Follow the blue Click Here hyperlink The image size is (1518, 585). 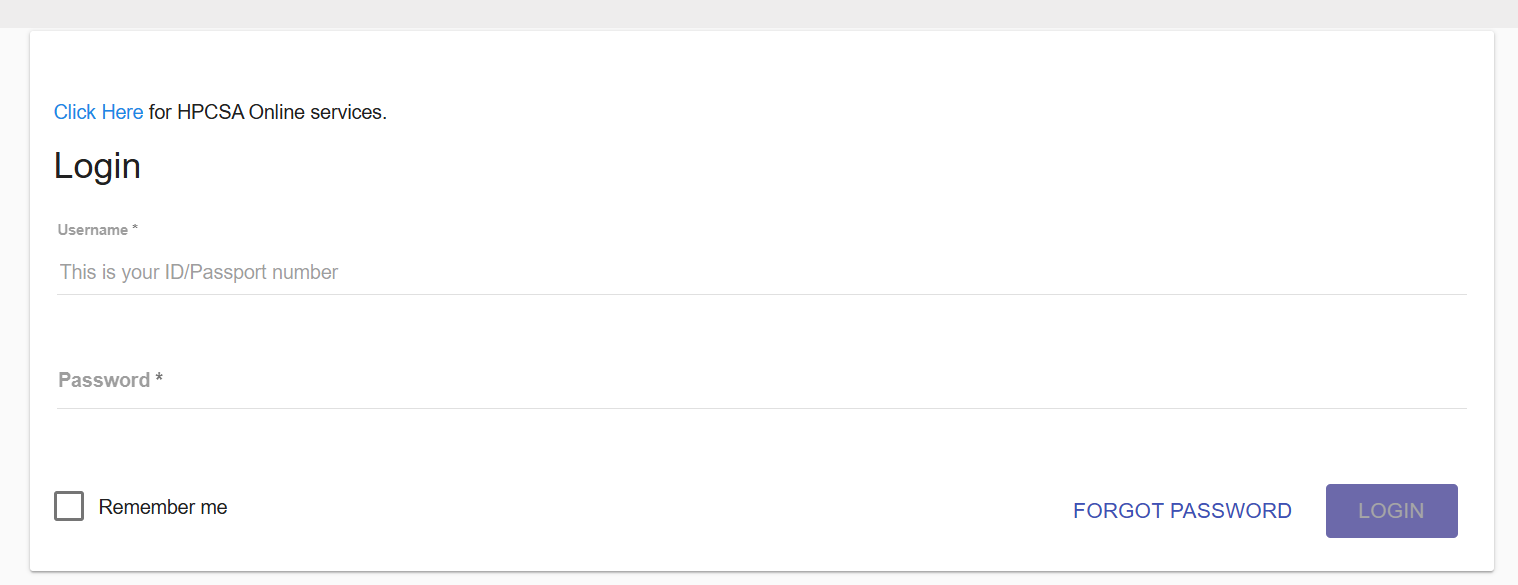point(98,112)
